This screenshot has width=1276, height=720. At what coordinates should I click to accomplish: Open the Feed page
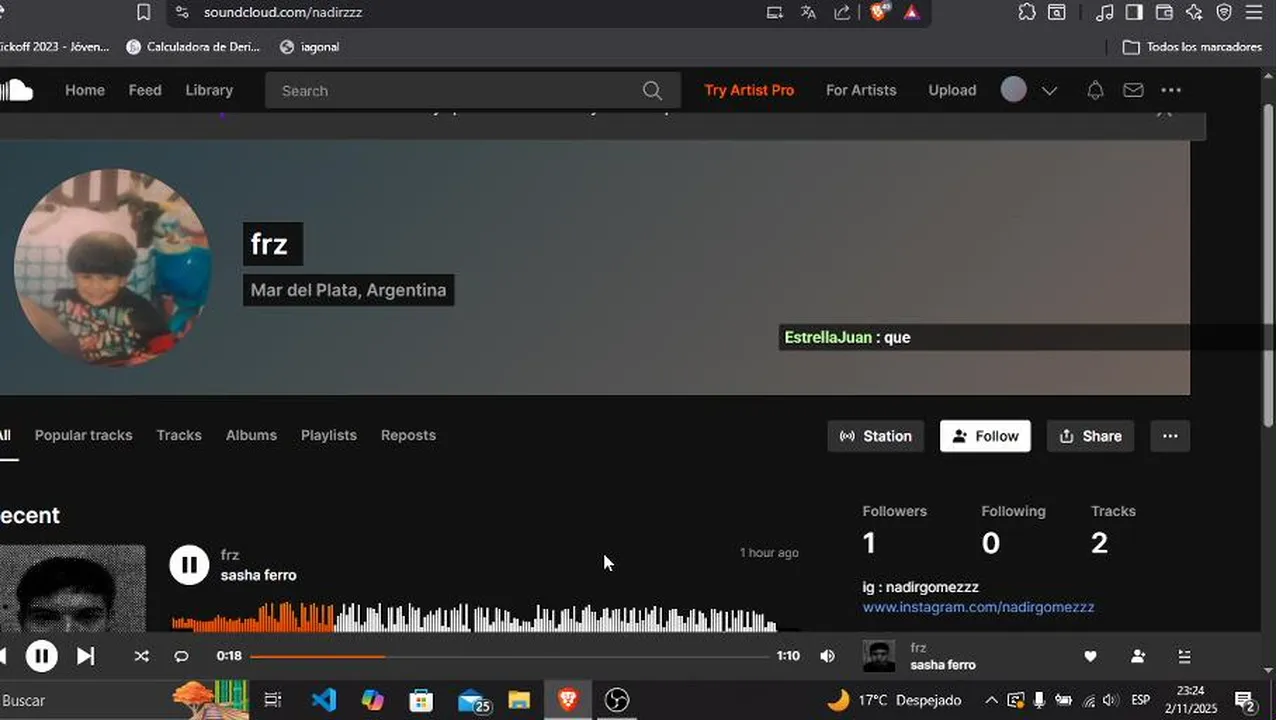pos(145,90)
